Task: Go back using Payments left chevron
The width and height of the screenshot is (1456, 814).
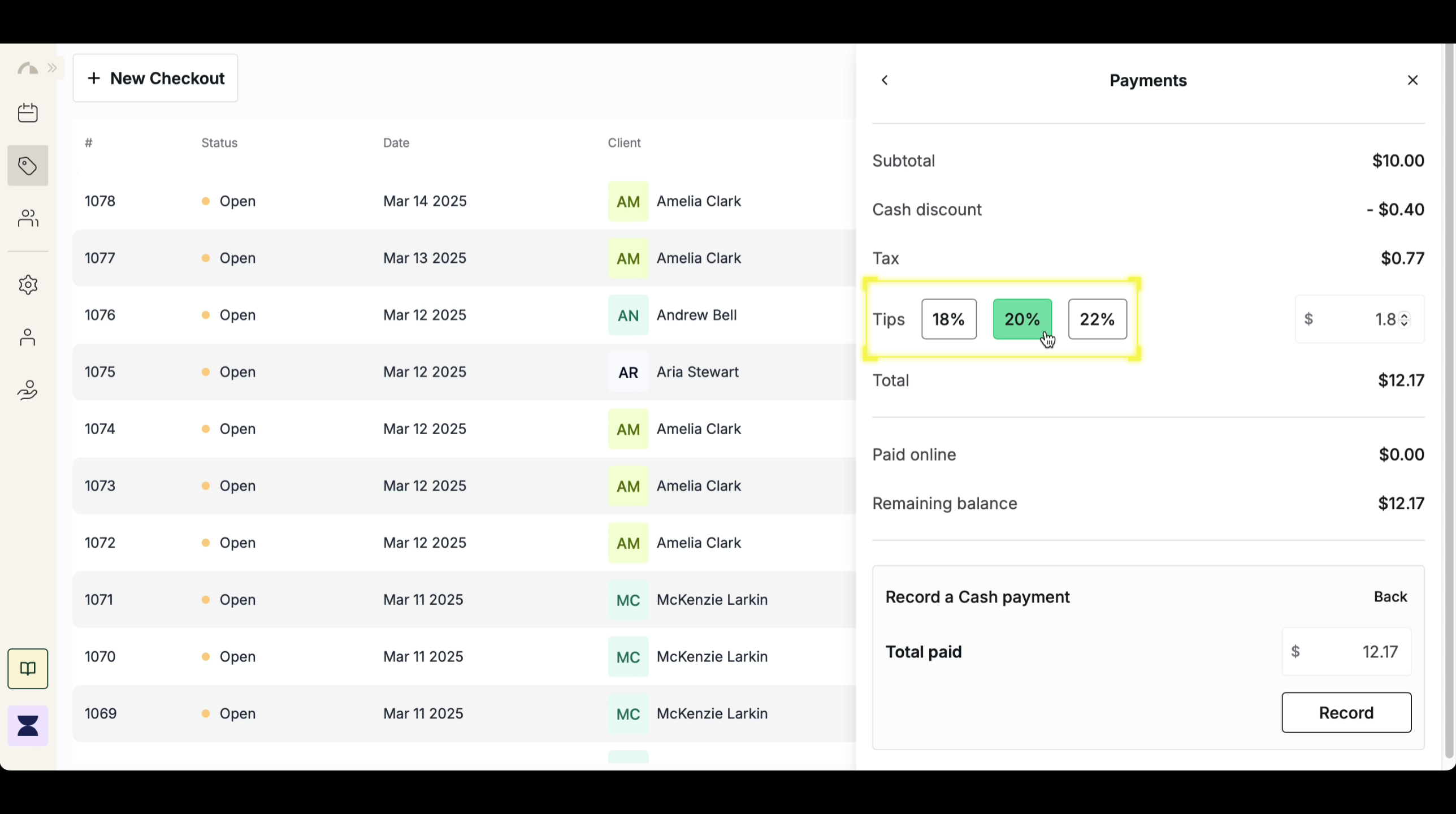Action: coord(885,80)
